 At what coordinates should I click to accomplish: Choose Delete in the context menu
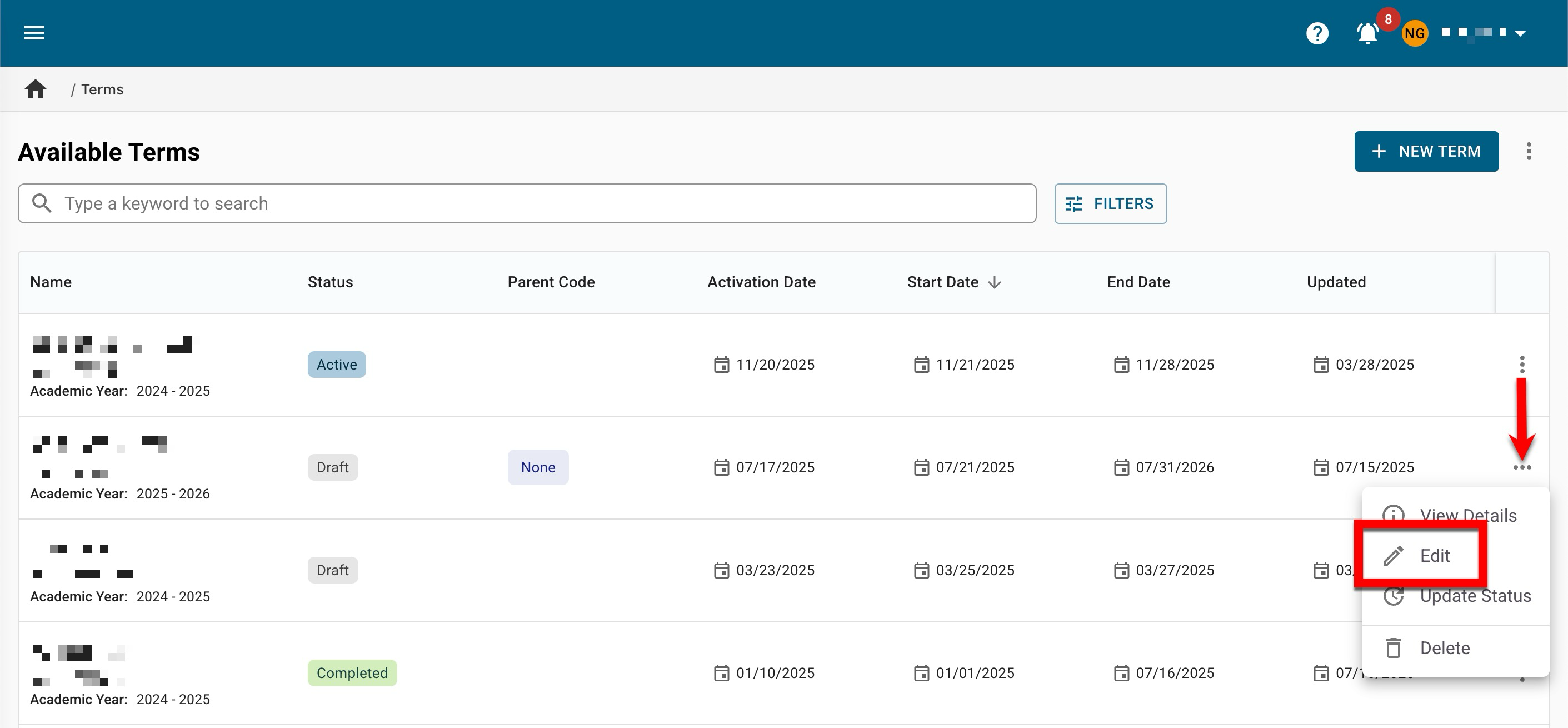click(1444, 647)
